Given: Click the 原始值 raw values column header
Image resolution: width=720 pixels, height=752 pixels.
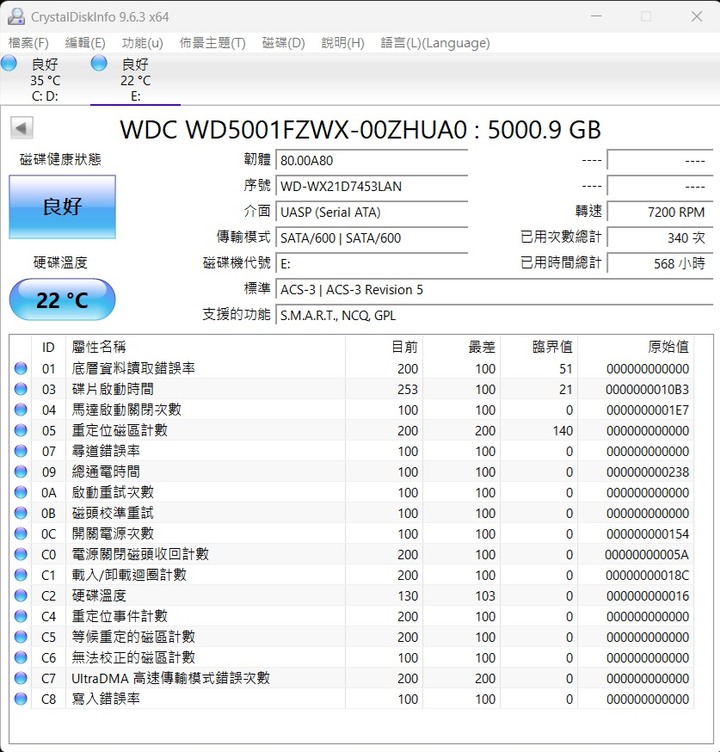Looking at the screenshot, I should 667,347.
